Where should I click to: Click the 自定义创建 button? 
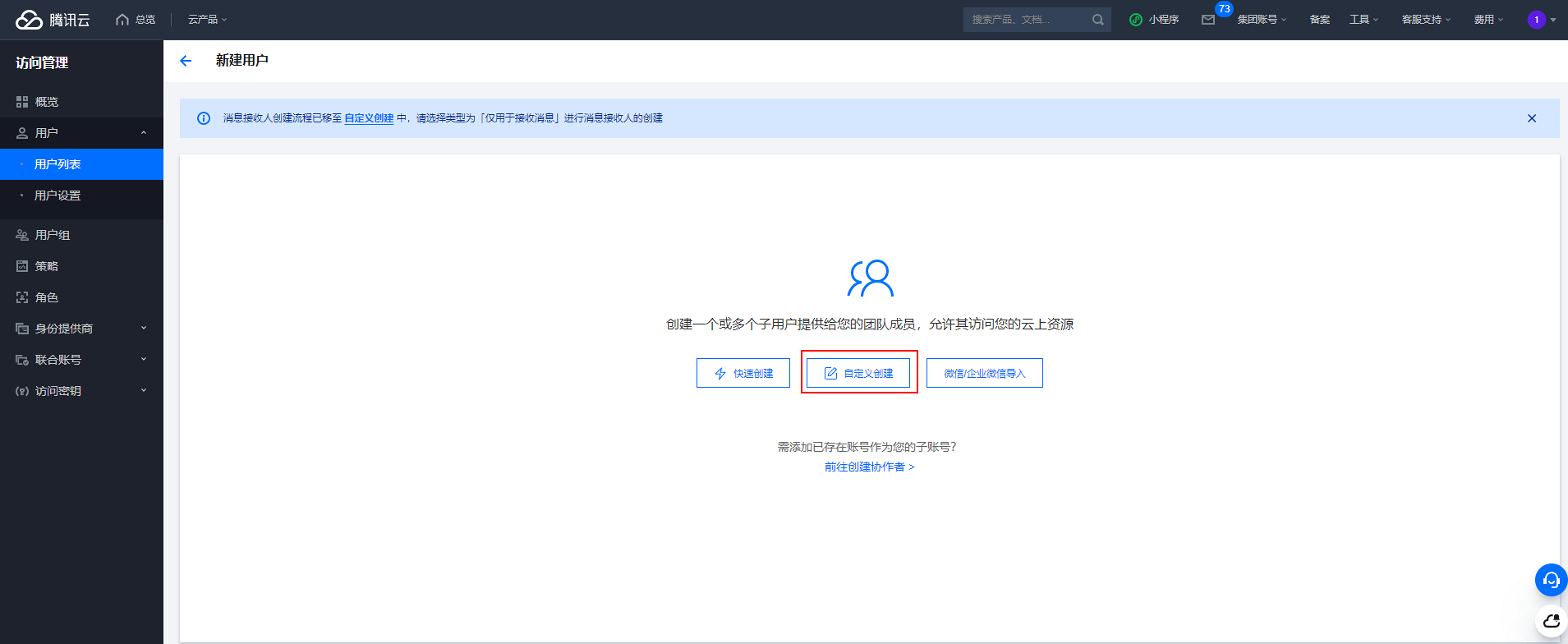click(x=858, y=373)
